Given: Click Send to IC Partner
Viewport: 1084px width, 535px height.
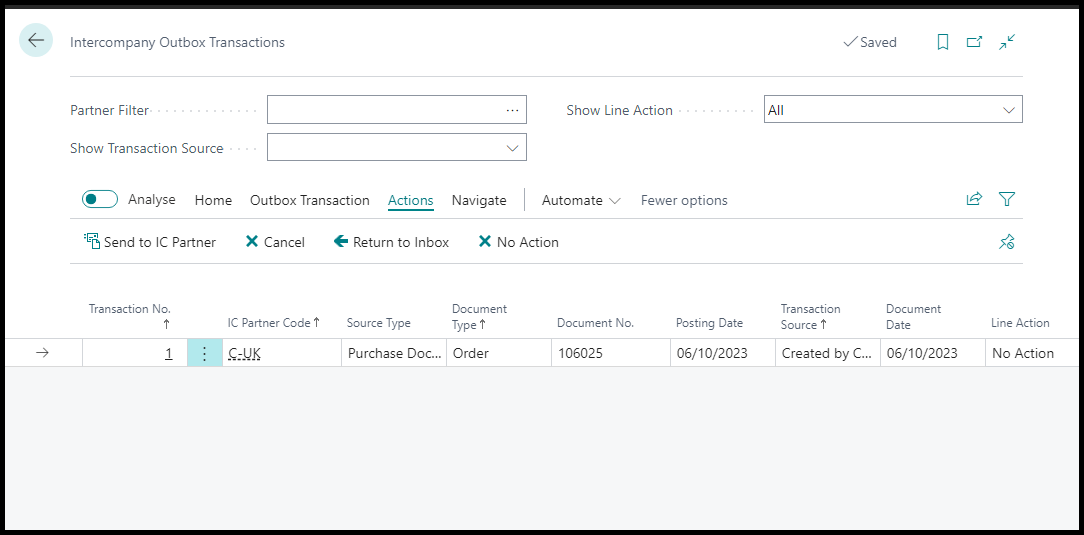Looking at the screenshot, I should point(150,242).
